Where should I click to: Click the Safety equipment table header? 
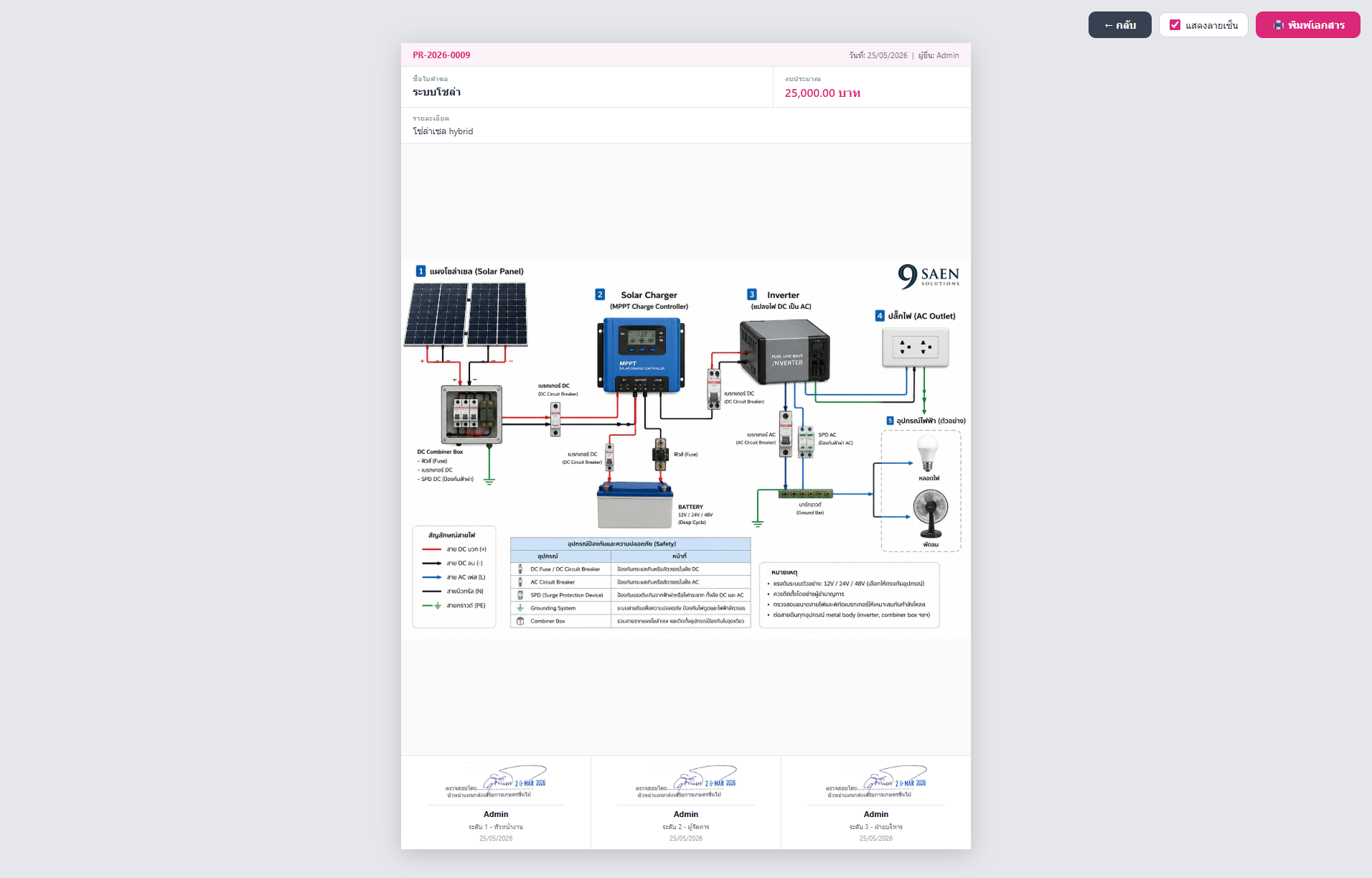pos(630,543)
